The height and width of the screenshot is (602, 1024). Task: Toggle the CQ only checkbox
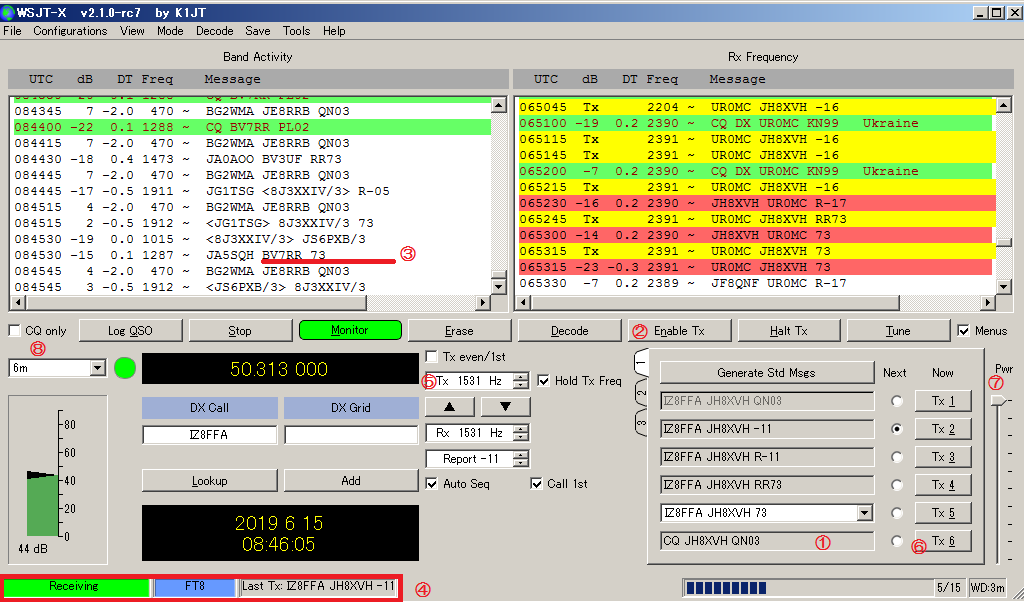15,331
